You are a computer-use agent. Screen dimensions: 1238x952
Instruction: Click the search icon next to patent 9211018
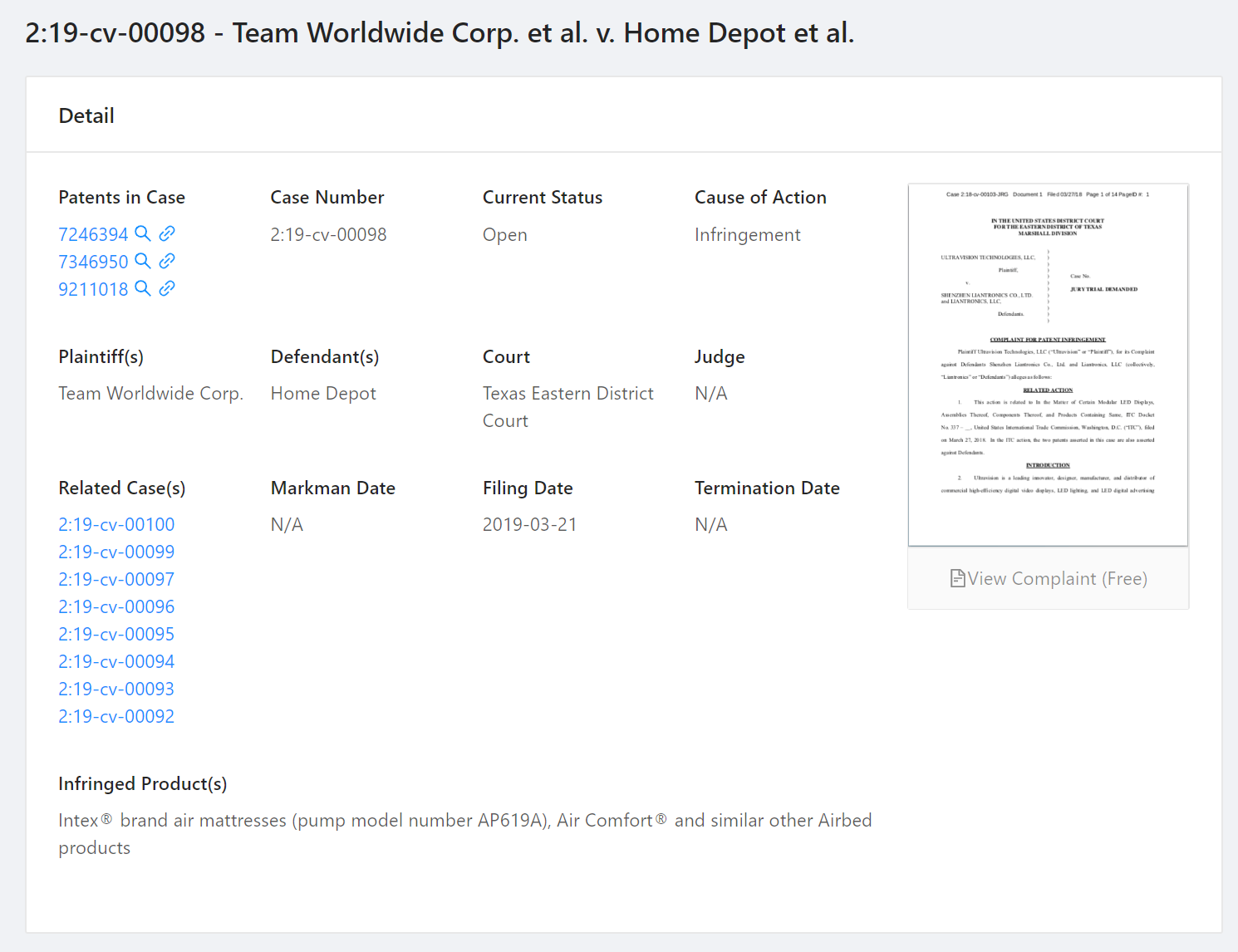(143, 288)
